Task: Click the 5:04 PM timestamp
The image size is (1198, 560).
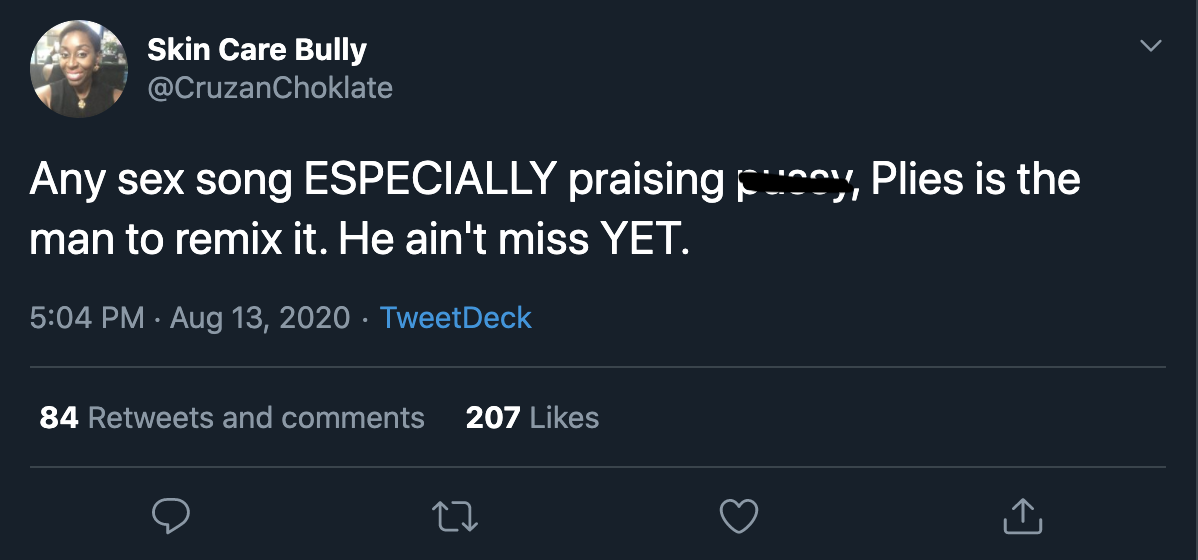Action: click(88, 318)
